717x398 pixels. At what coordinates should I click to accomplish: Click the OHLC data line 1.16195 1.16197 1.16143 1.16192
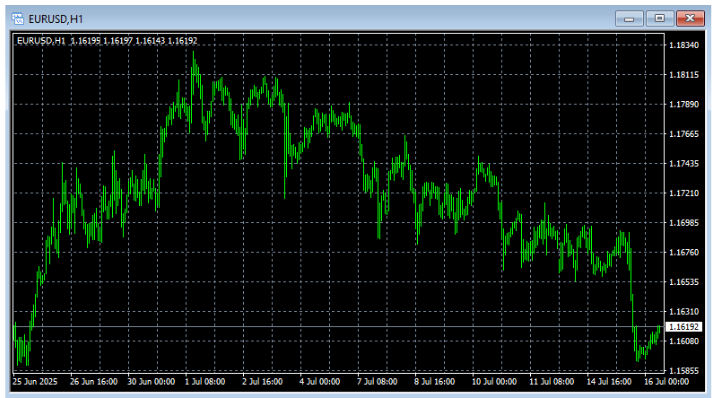[x=134, y=41]
